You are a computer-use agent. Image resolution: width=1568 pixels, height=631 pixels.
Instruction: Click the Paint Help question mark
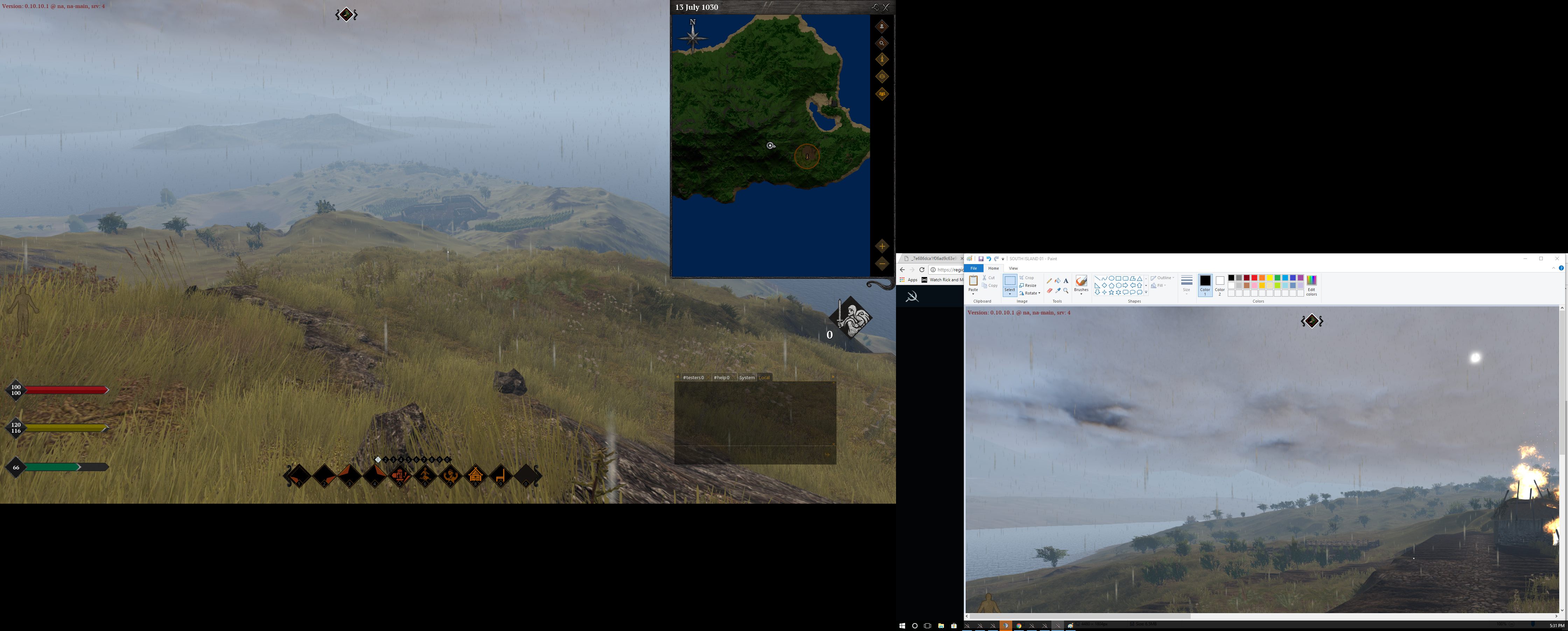pyautogui.click(x=1561, y=268)
